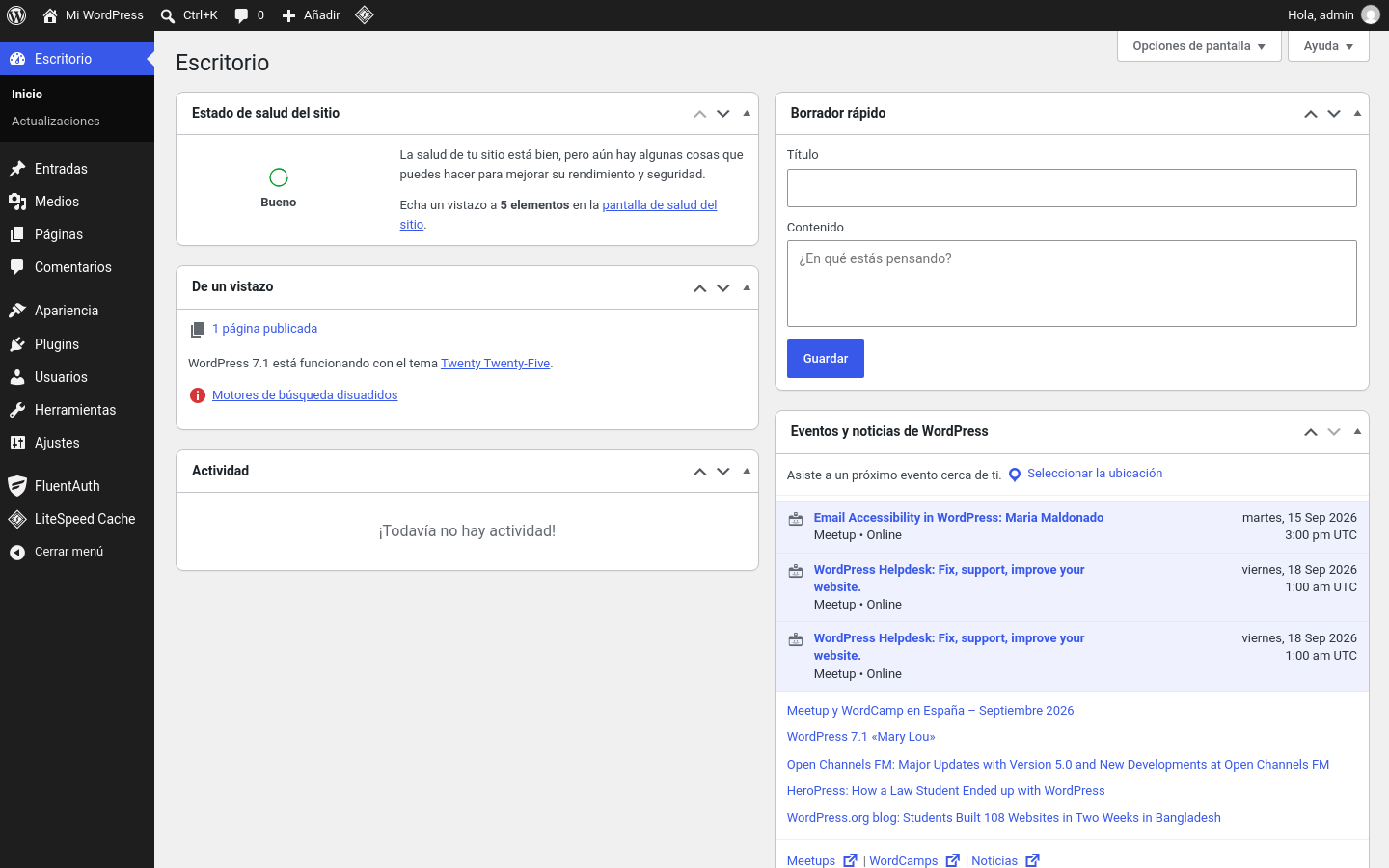Open LiteSpeed diamond icon in admin bar
Screen dimensions: 1389x868
[365, 14]
